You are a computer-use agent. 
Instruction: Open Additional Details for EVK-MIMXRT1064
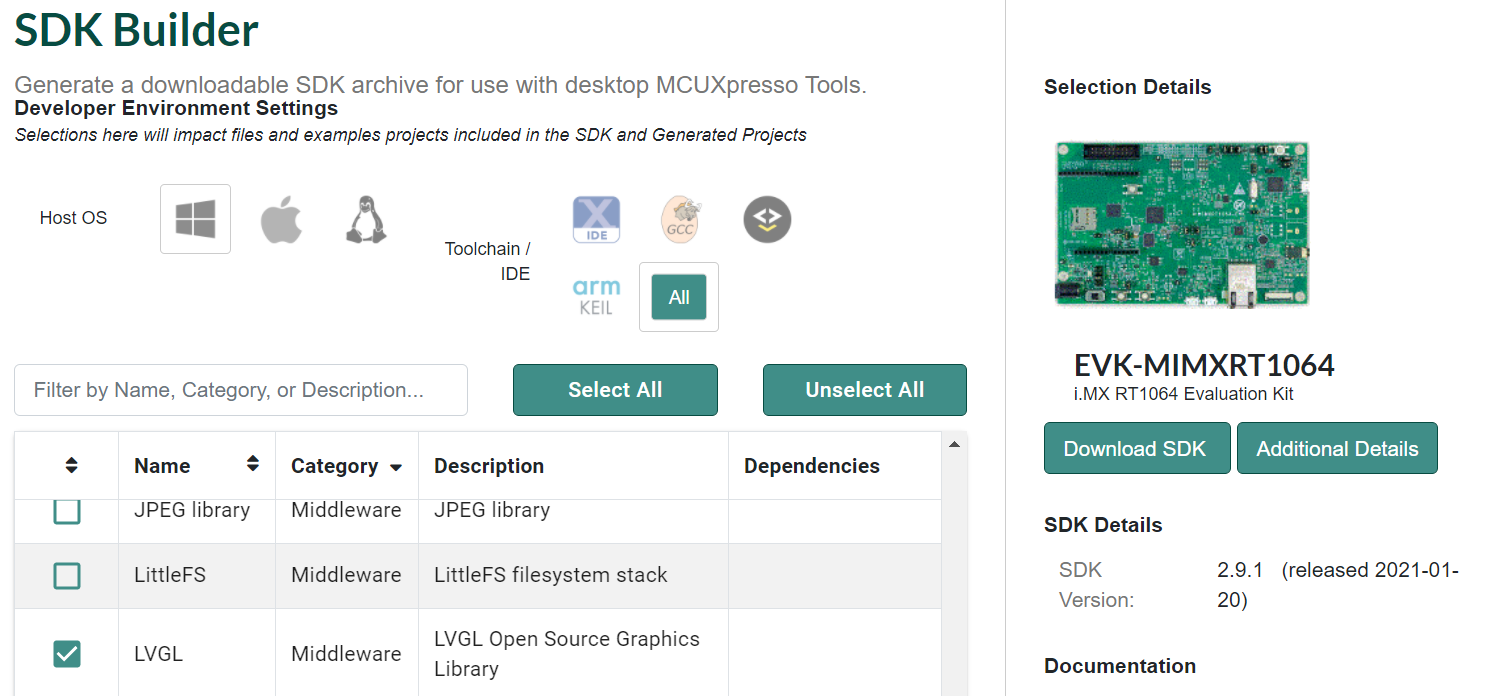1337,448
